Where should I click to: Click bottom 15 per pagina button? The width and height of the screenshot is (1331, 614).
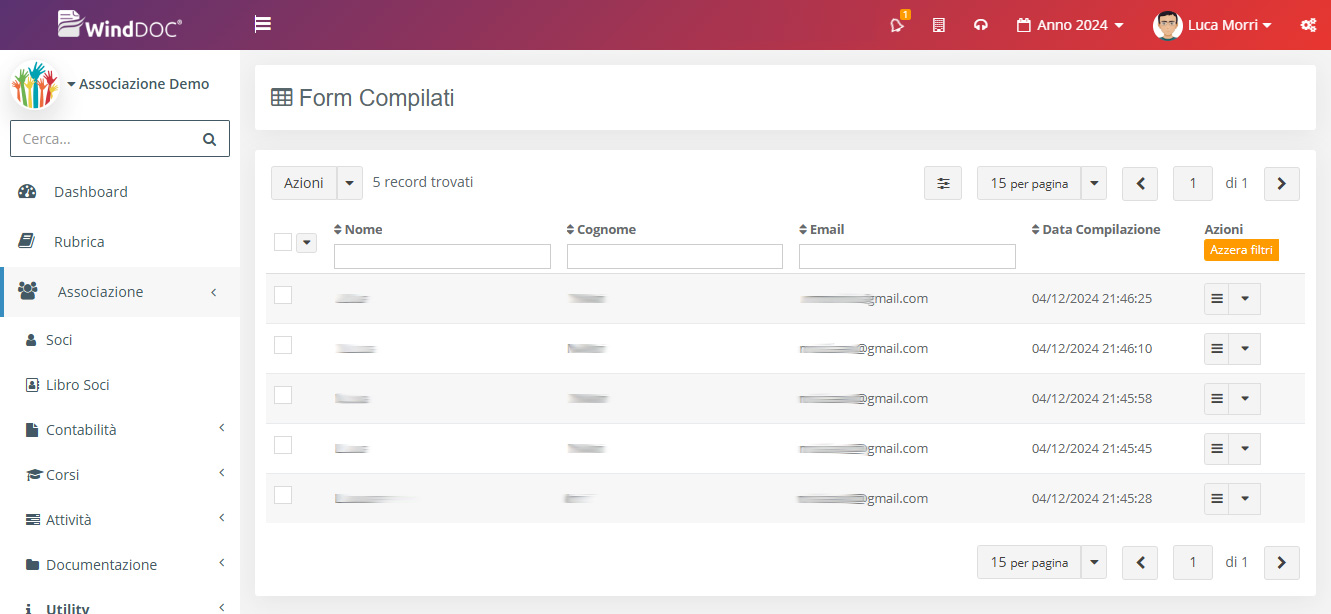coord(1029,562)
